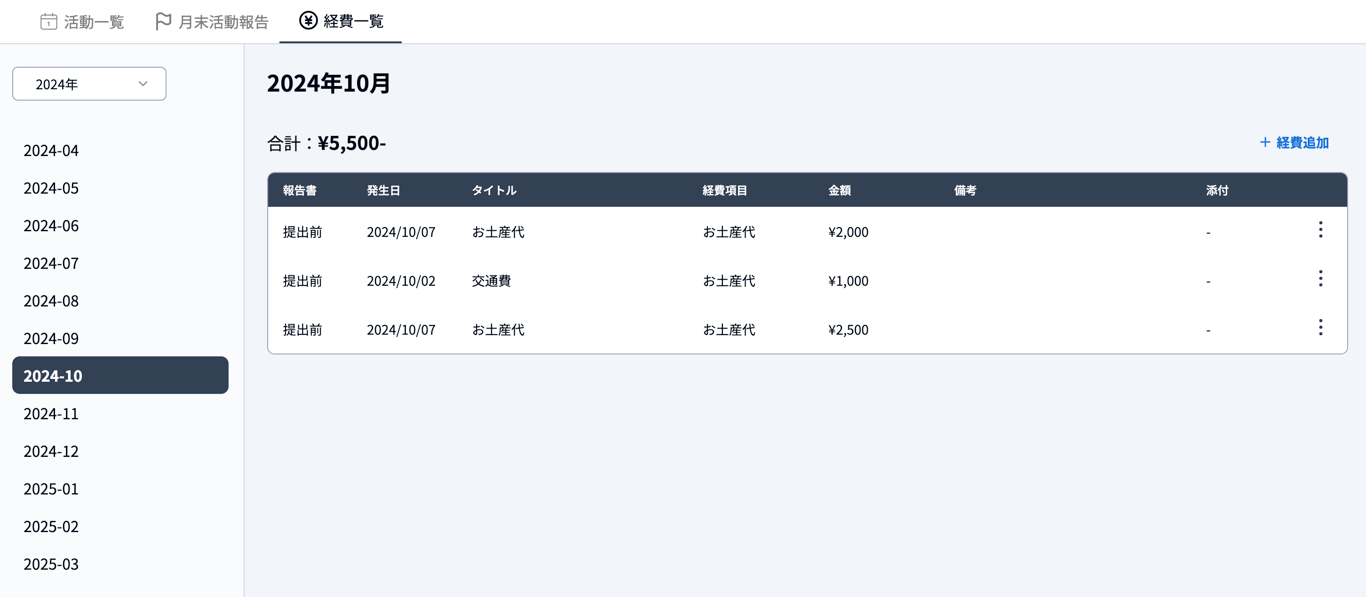Click the 経費追加 add expense button
1366x597 pixels.
[x=1293, y=143]
